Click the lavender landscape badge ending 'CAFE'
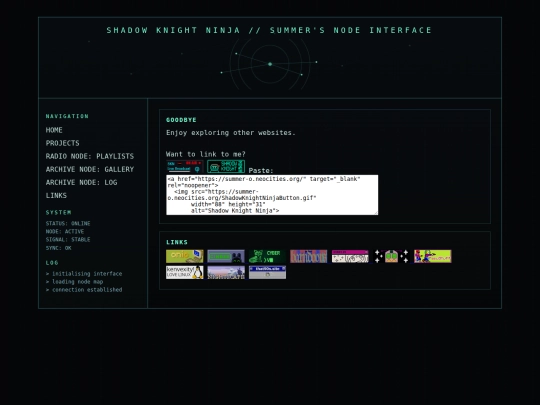This screenshot has width=540, height=405. click(x=226, y=272)
